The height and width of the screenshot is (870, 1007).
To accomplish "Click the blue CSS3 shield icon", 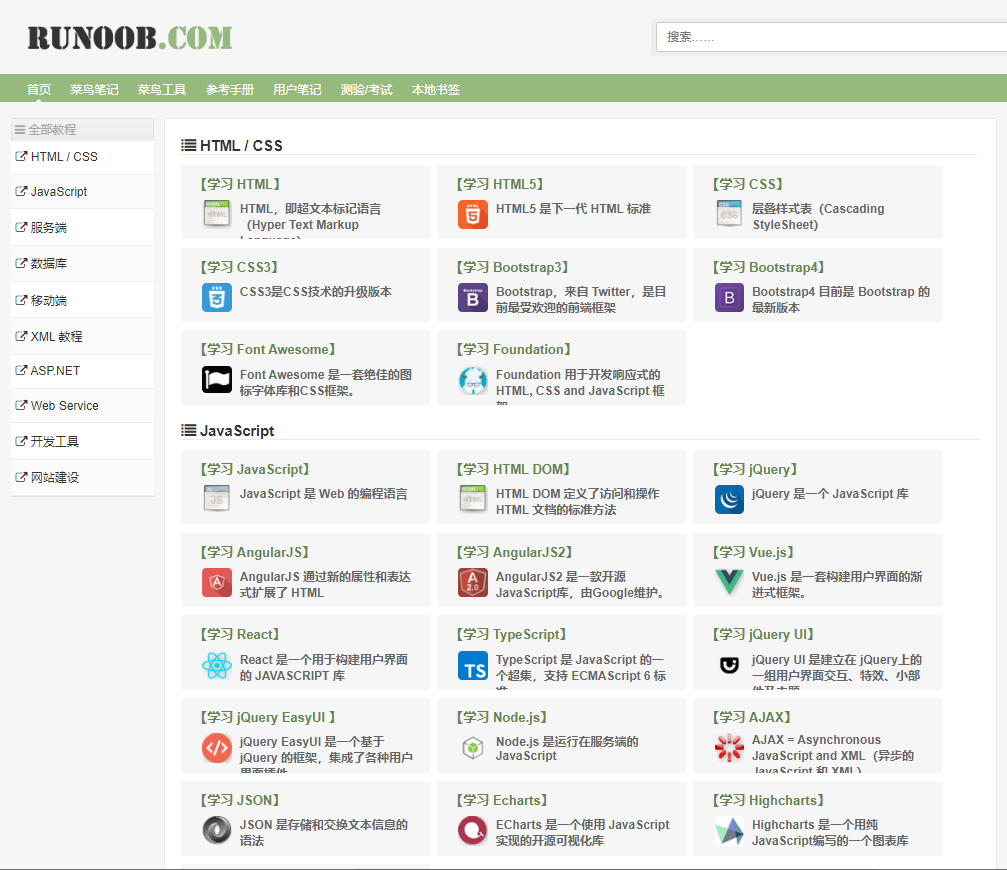I will pos(216,297).
